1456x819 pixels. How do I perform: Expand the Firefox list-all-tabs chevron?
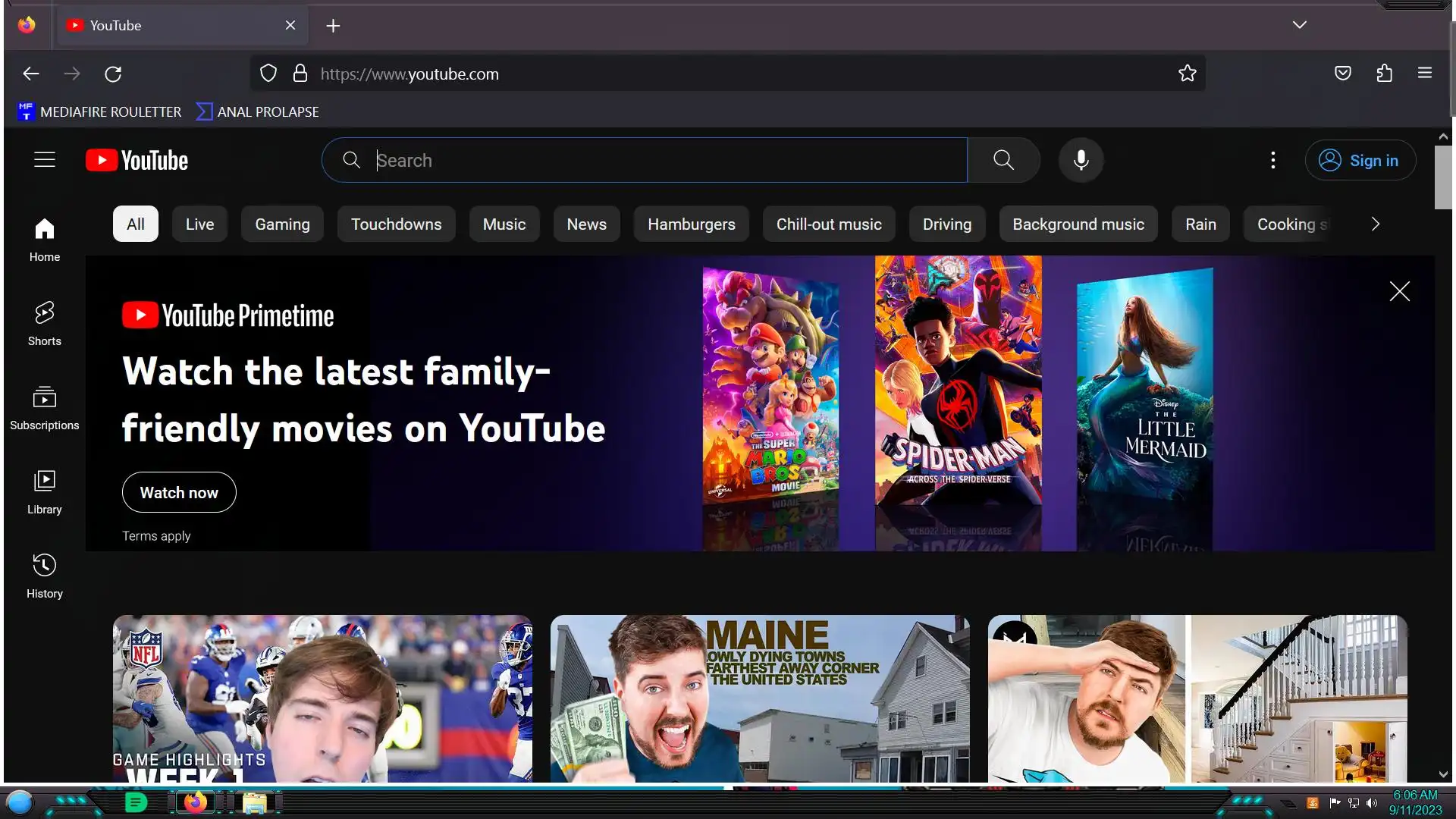coord(1299,25)
